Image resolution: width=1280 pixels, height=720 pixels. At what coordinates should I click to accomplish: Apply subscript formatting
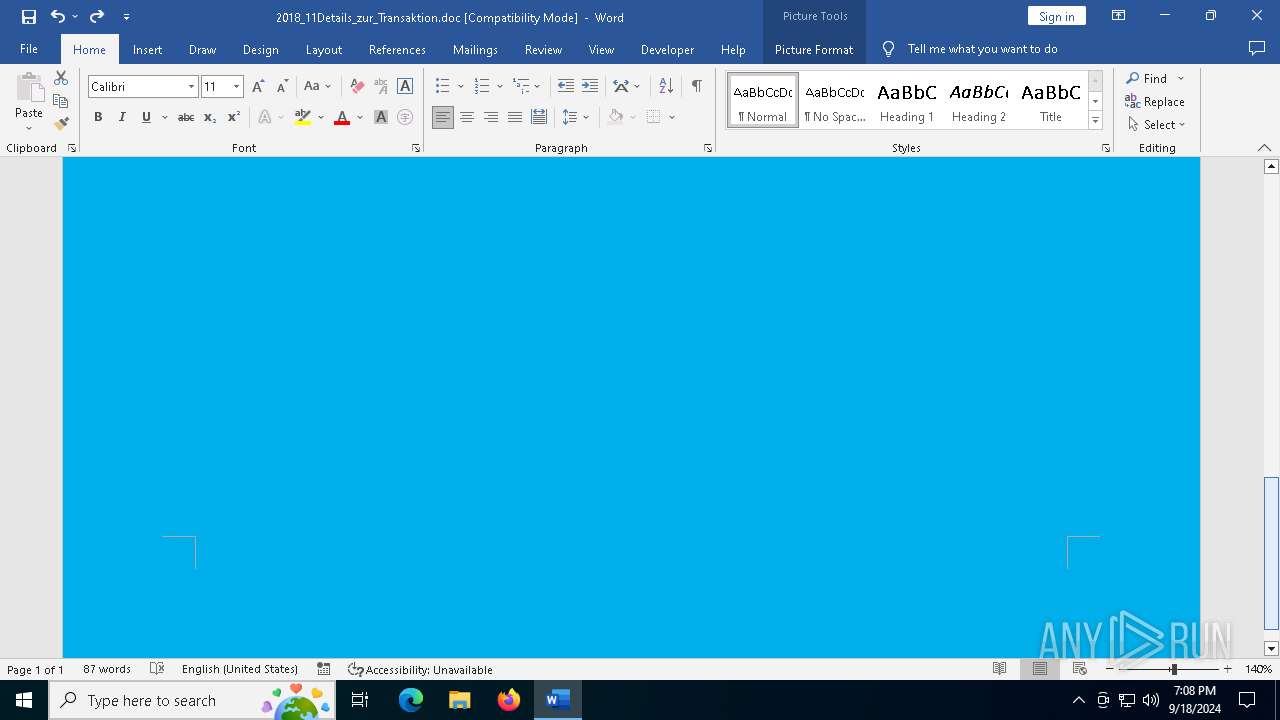click(210, 117)
